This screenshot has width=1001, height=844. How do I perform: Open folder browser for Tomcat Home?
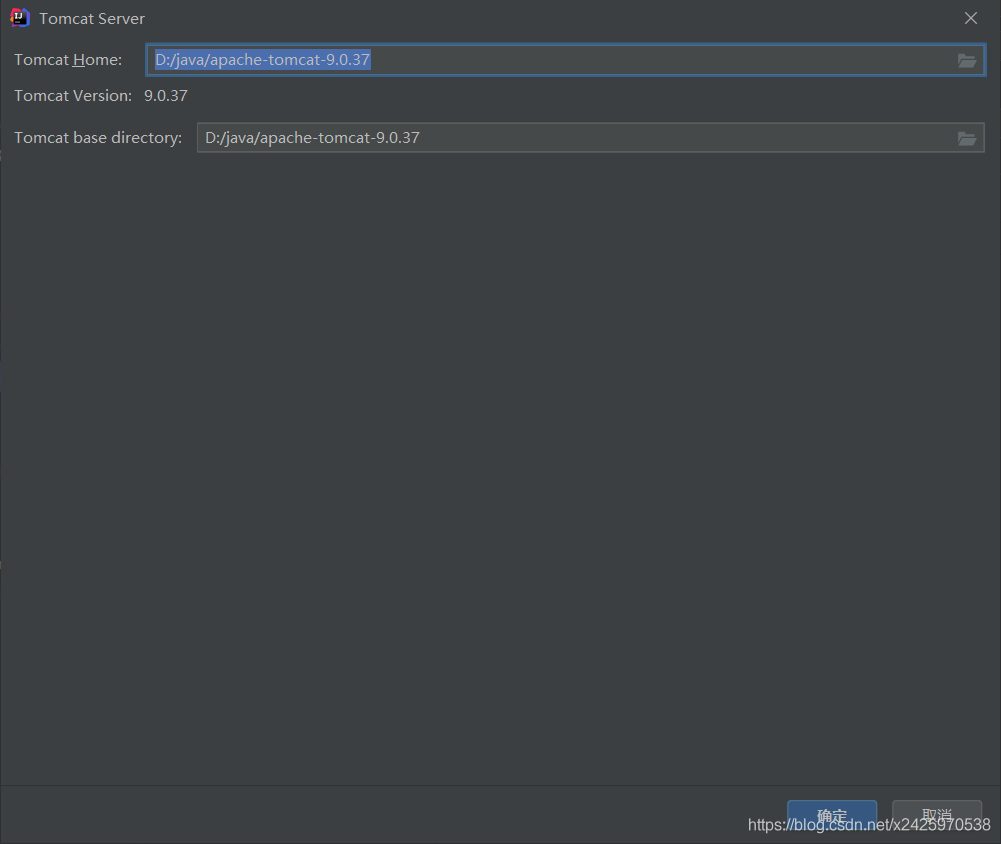coord(967,61)
